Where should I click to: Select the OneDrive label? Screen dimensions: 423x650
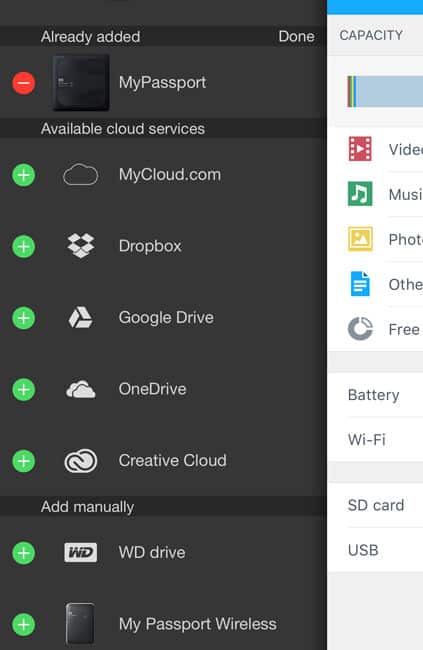point(153,389)
